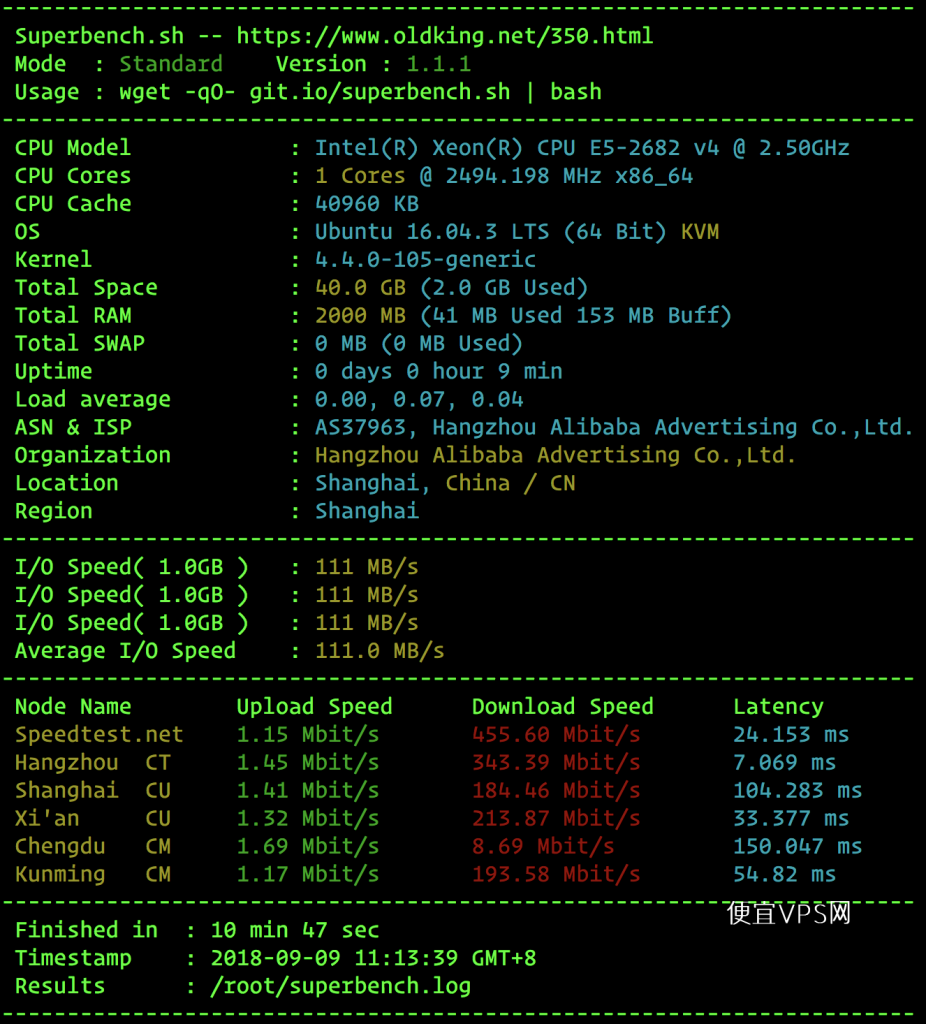Click the Average I/O Speed value
This screenshot has height=1024, width=926.
[379, 651]
